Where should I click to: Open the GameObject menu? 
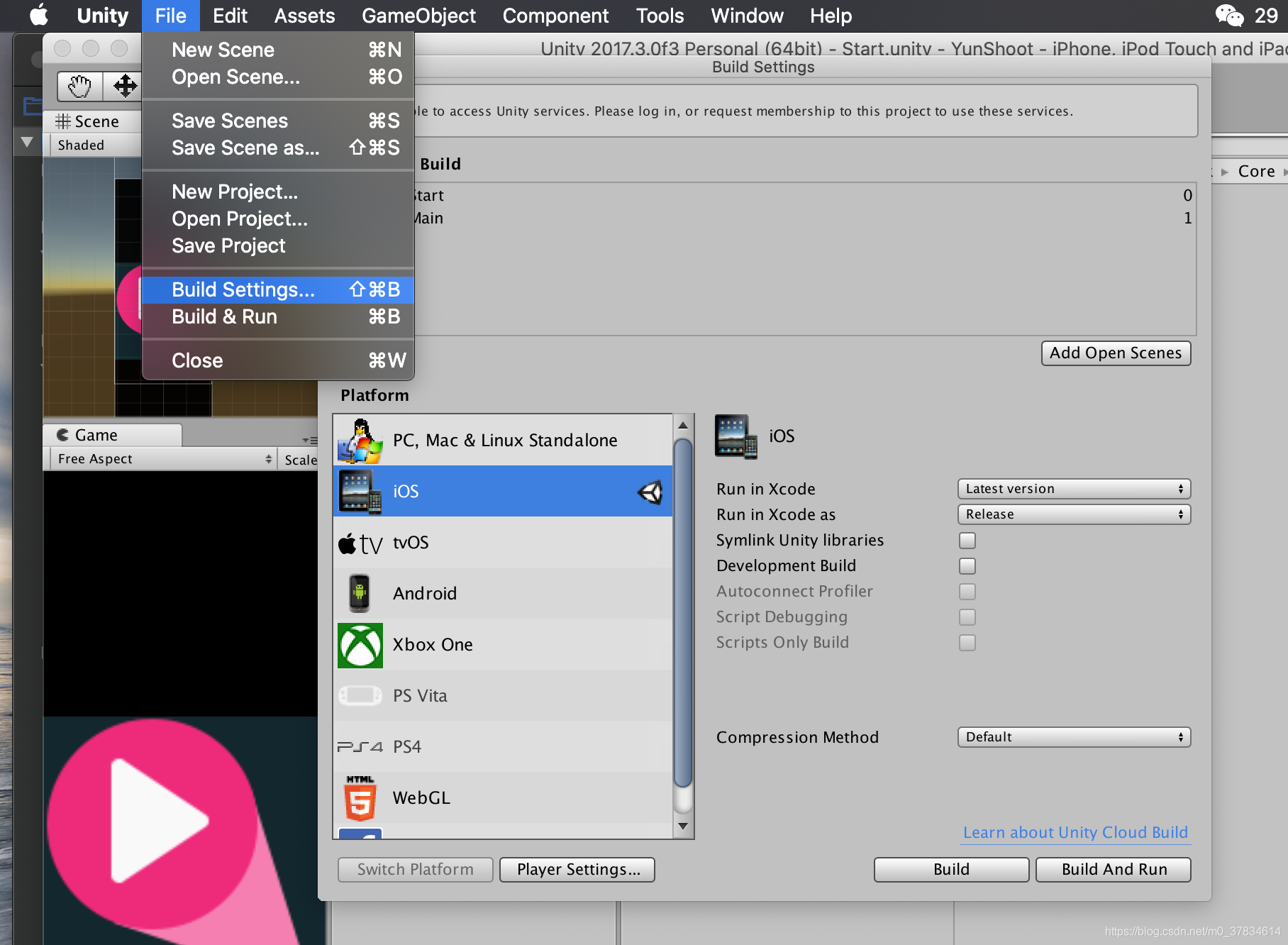418,16
